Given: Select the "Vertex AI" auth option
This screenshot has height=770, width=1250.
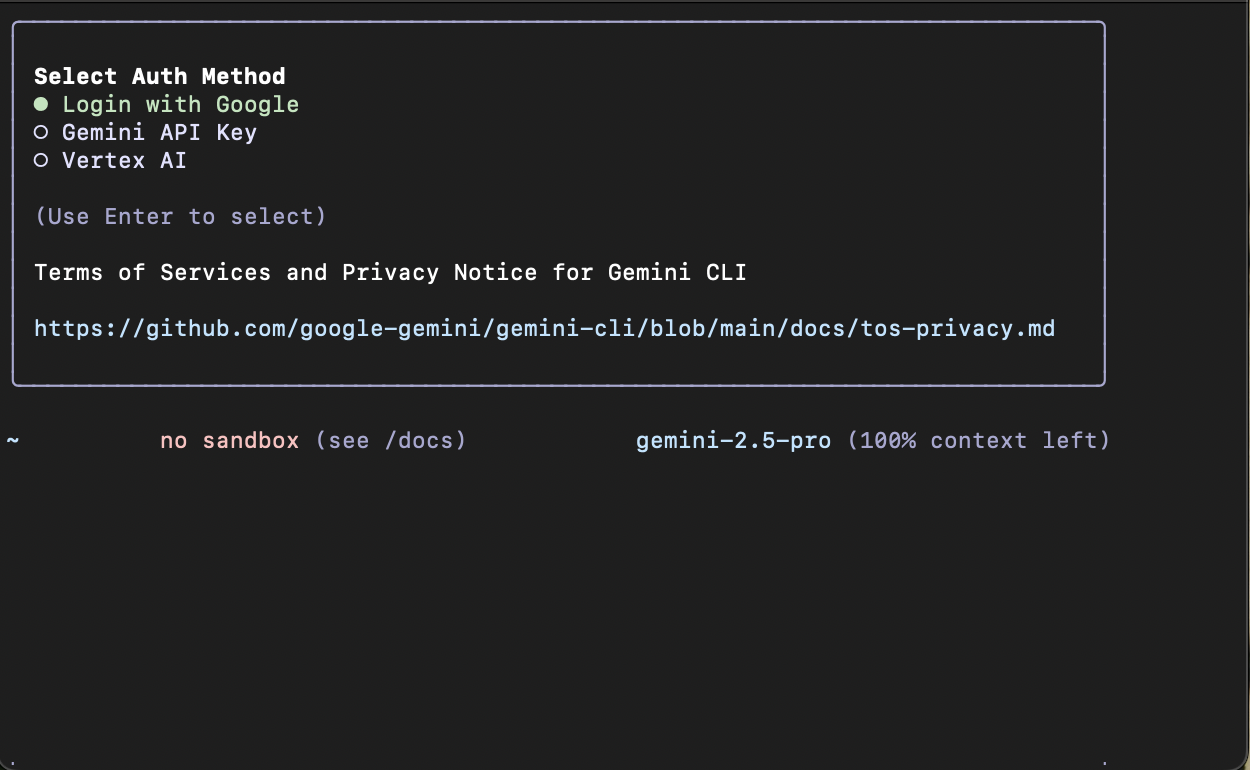Looking at the screenshot, I should [x=124, y=160].
